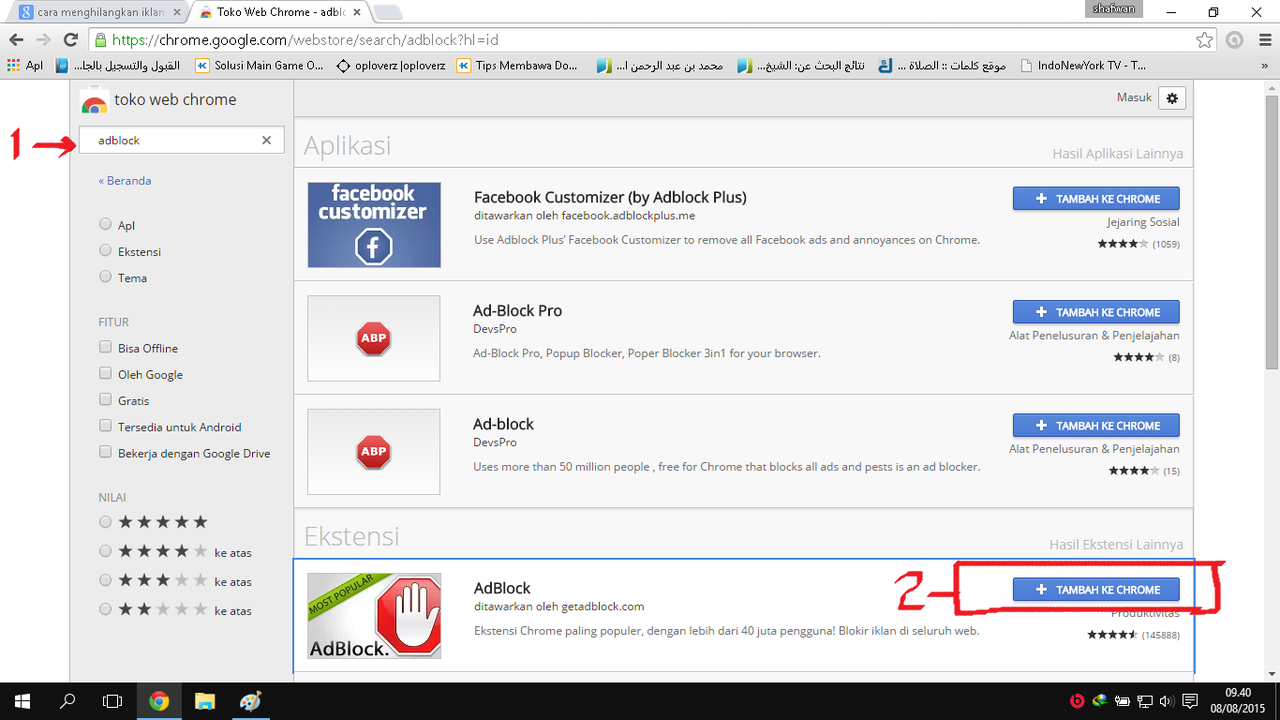Open Hasil Aplikasi Lainnya link
Screen dimensions: 1280x720
coord(1117,154)
